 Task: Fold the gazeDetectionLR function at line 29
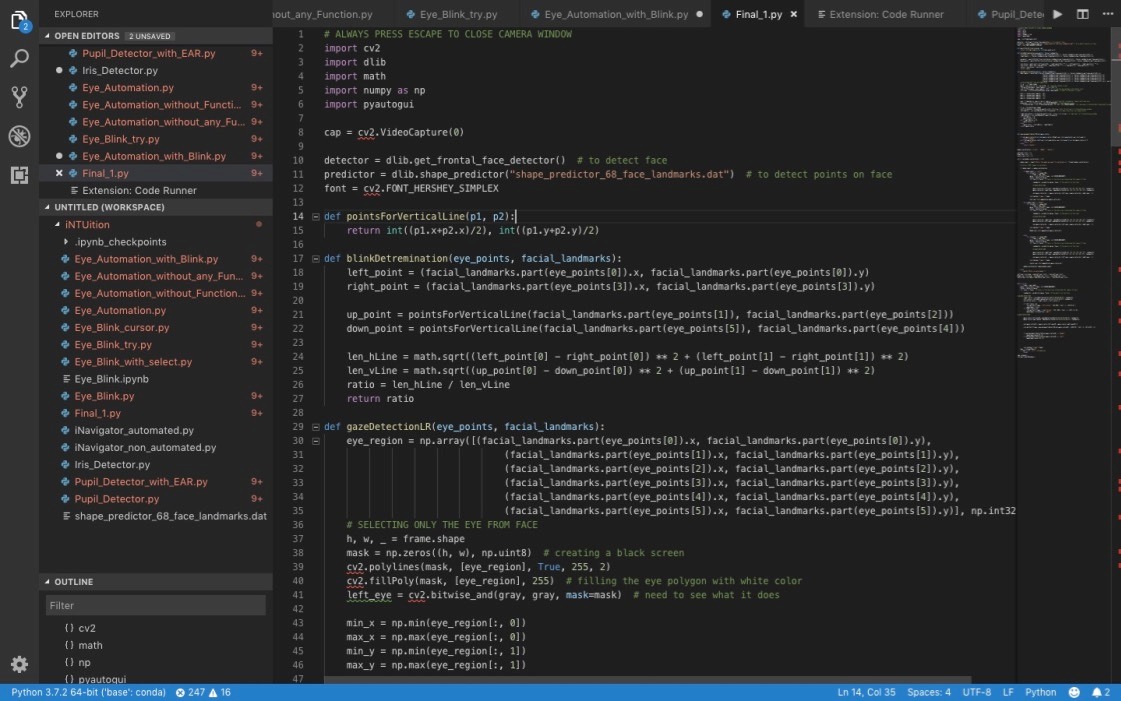click(316, 426)
